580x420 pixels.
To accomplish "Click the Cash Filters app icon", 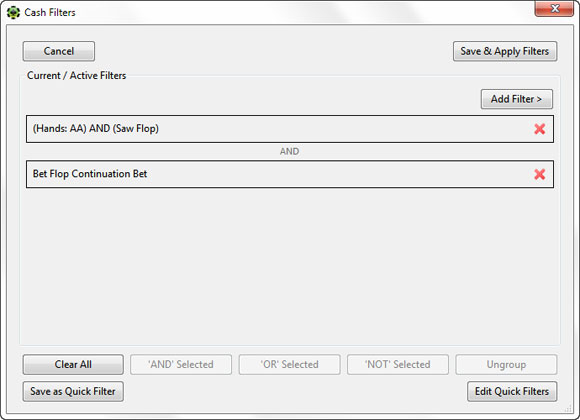I will 13,13.
